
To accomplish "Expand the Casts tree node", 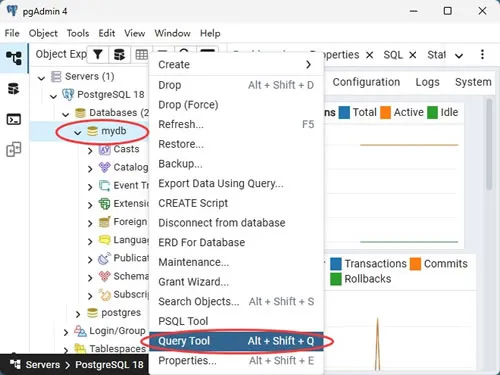I will pyautogui.click(x=90, y=151).
